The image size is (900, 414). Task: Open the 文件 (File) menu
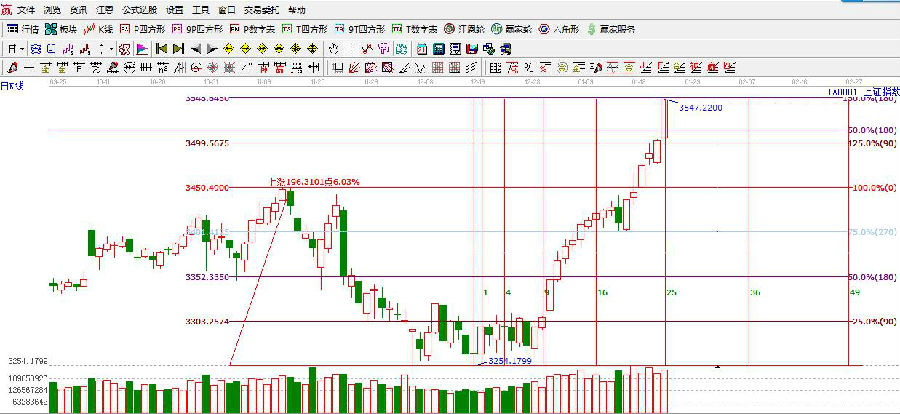26,9
